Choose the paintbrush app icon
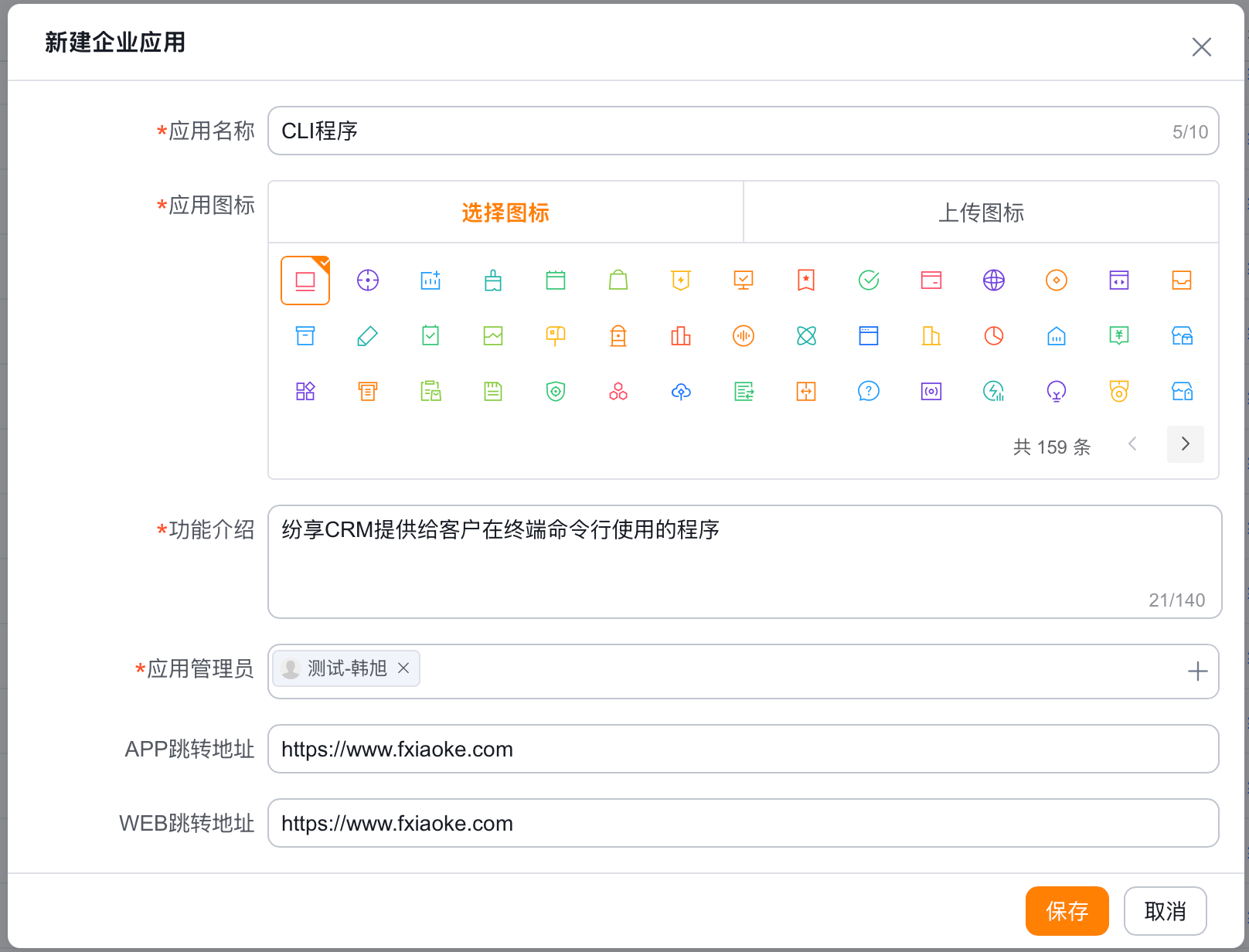 click(x=493, y=280)
